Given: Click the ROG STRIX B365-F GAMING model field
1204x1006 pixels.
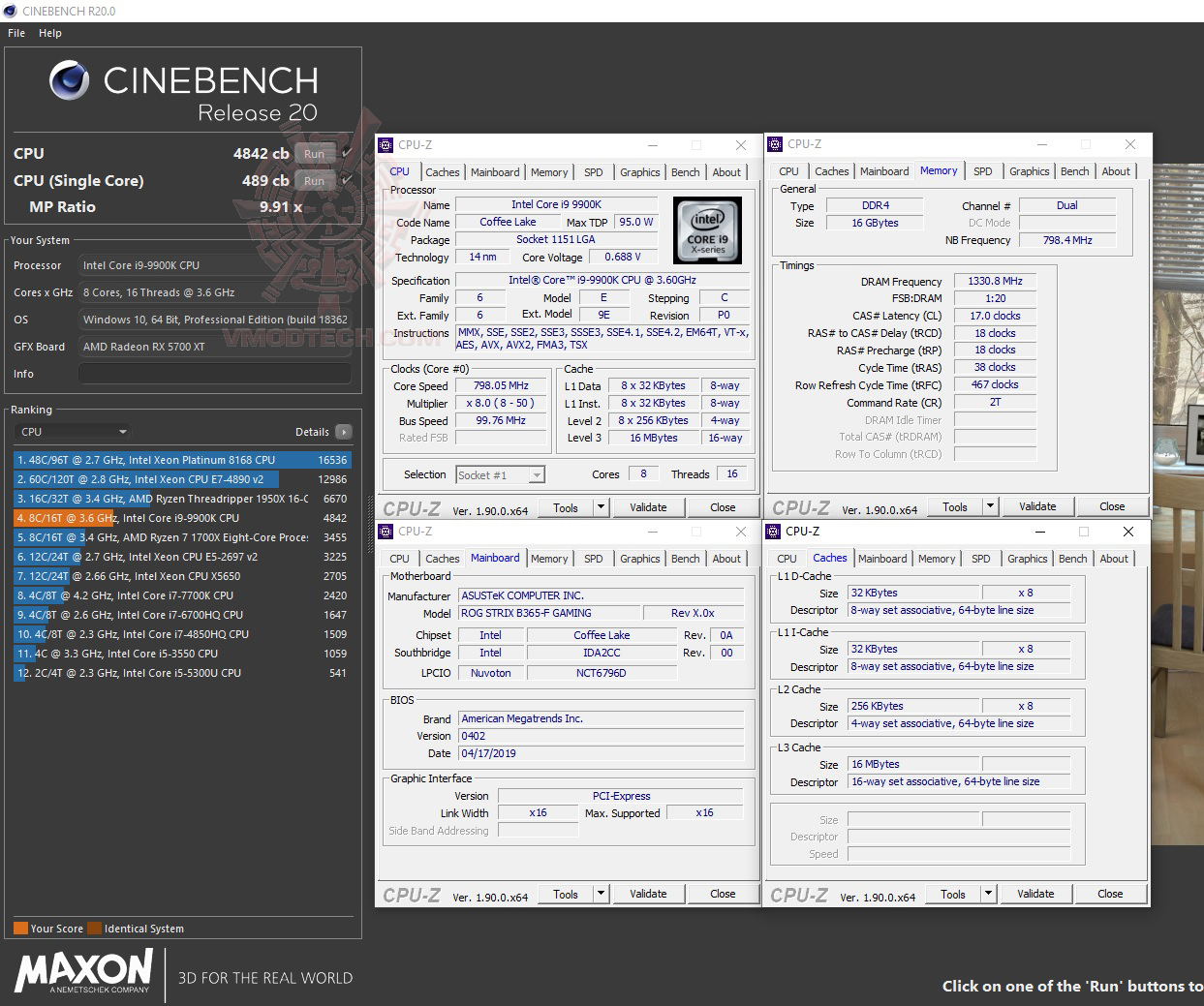Looking at the screenshot, I should 549,613.
